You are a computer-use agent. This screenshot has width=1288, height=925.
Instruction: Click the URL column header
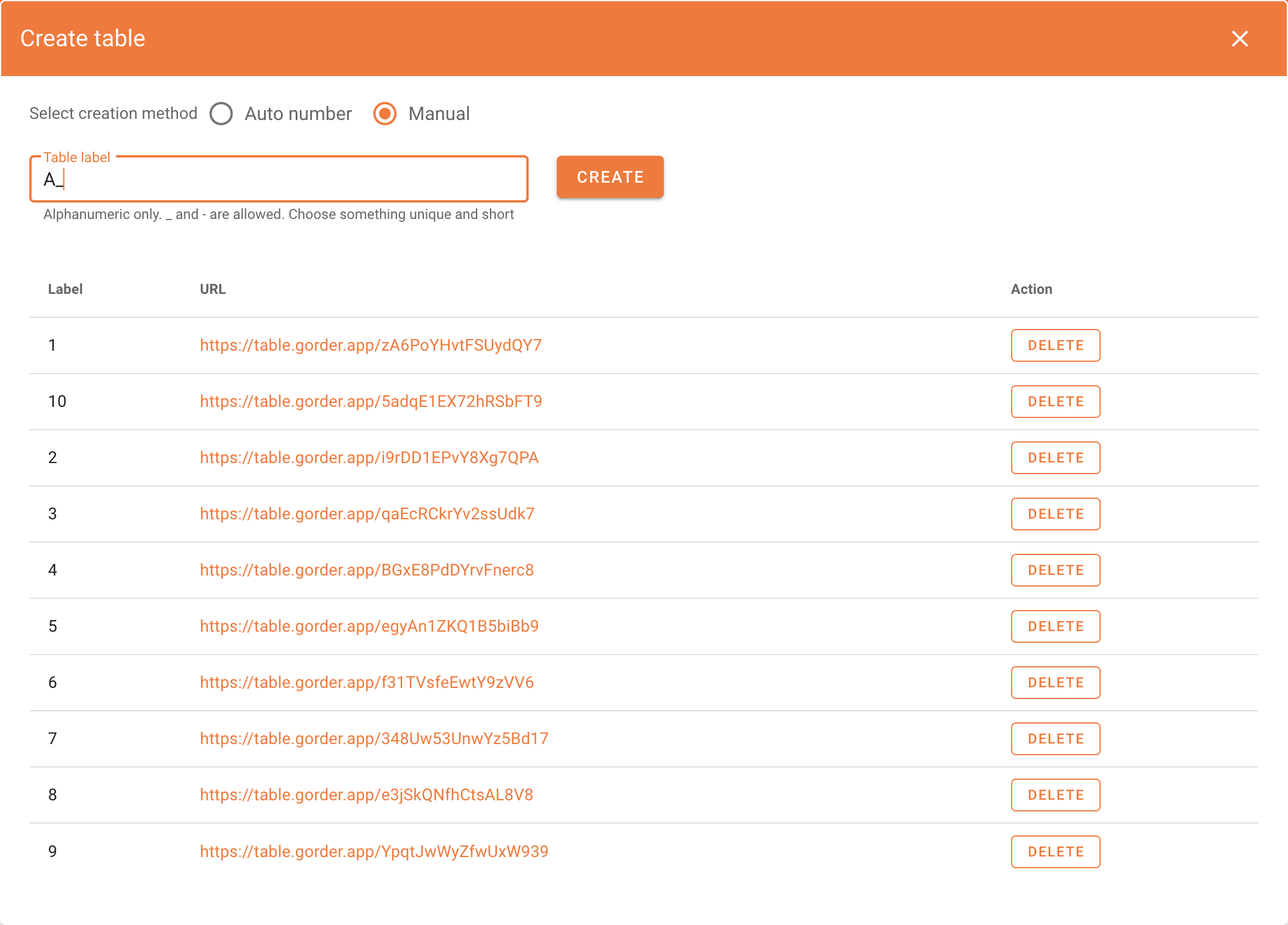pos(213,289)
